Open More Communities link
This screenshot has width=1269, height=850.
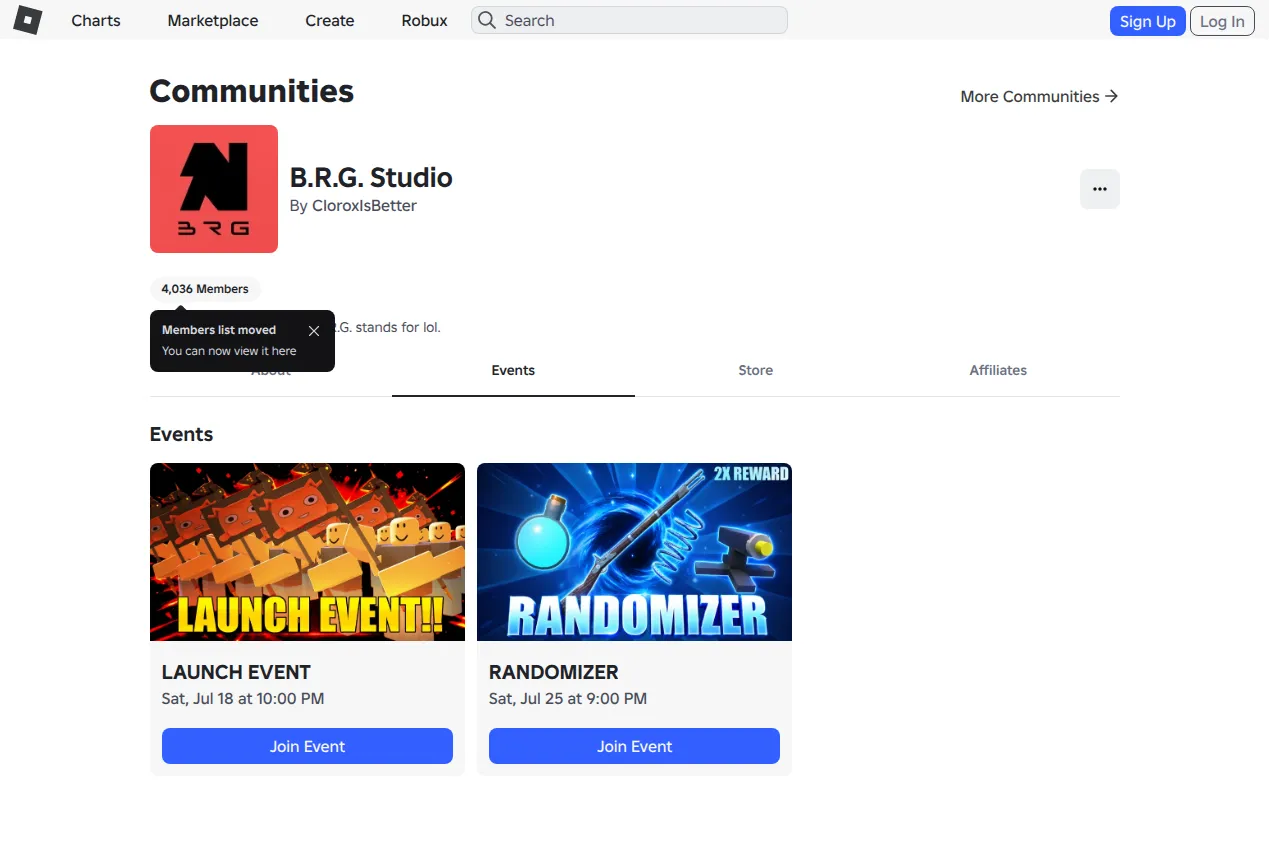(1039, 96)
